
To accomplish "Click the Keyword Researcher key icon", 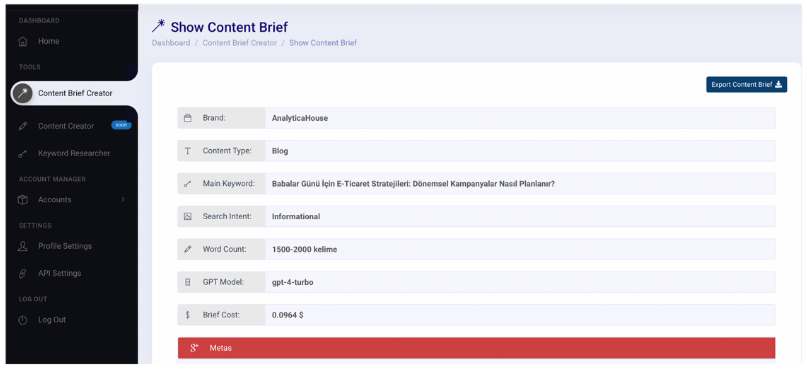I will [x=23, y=153].
